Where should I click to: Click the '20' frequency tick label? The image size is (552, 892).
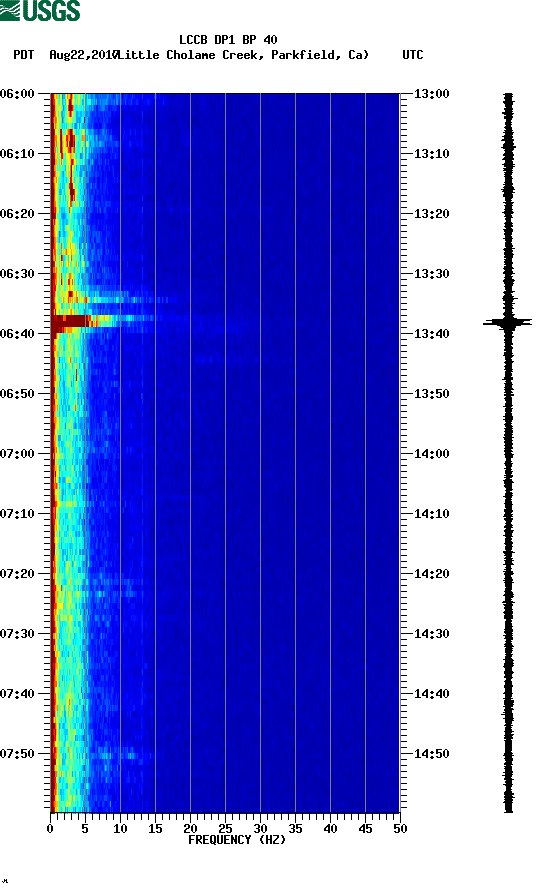click(x=190, y=829)
